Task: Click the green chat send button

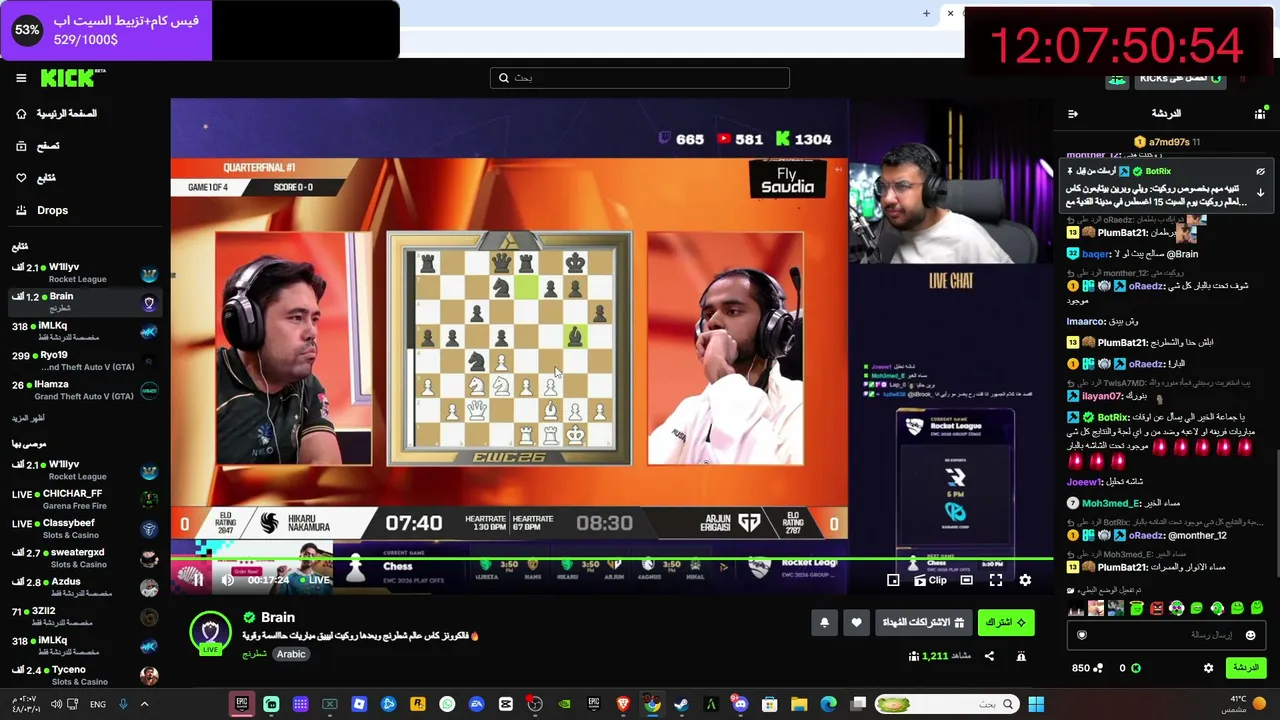Action: pyautogui.click(x=1245, y=668)
